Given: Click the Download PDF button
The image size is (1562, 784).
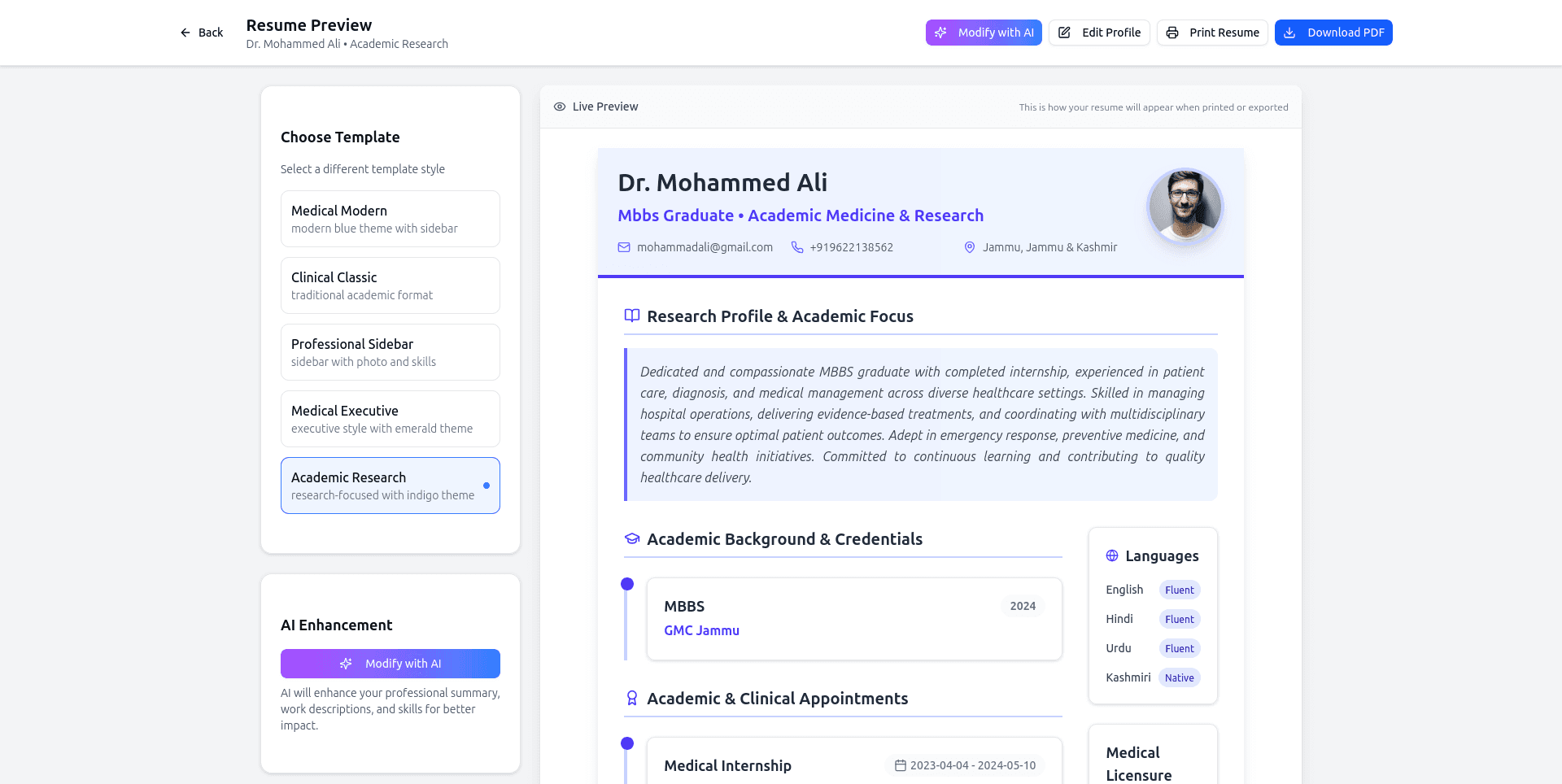Looking at the screenshot, I should [x=1333, y=33].
